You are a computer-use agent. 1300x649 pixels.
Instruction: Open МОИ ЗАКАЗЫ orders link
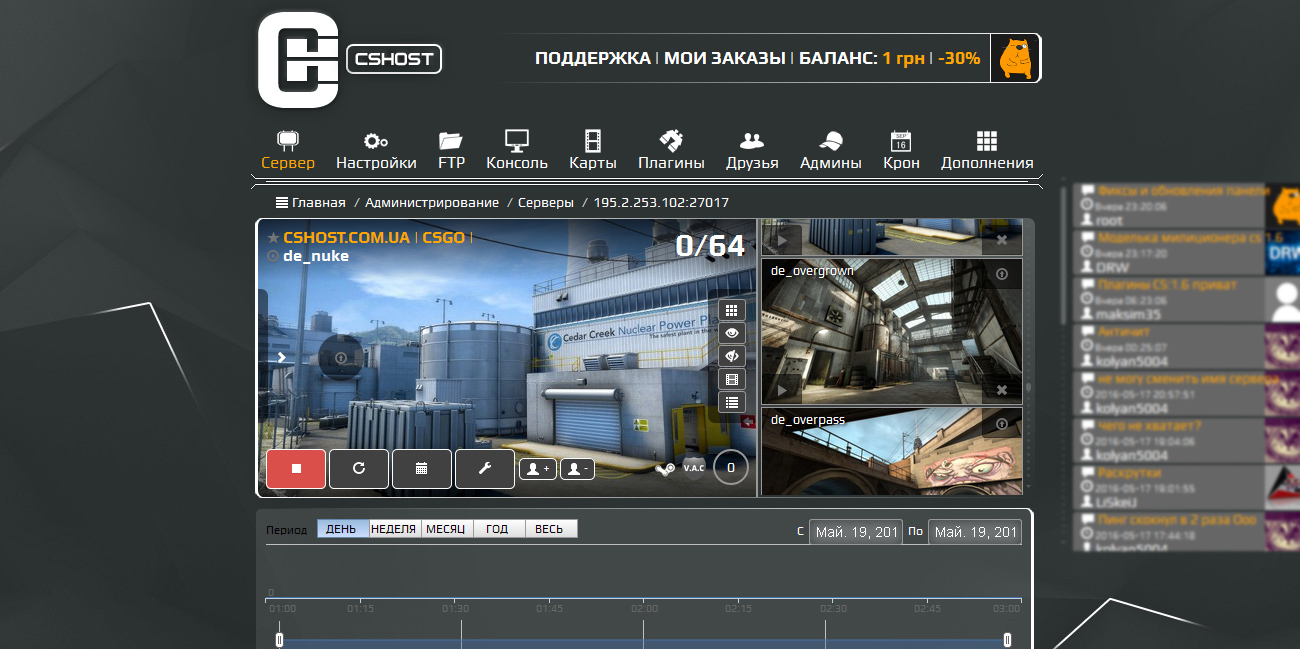[724, 58]
